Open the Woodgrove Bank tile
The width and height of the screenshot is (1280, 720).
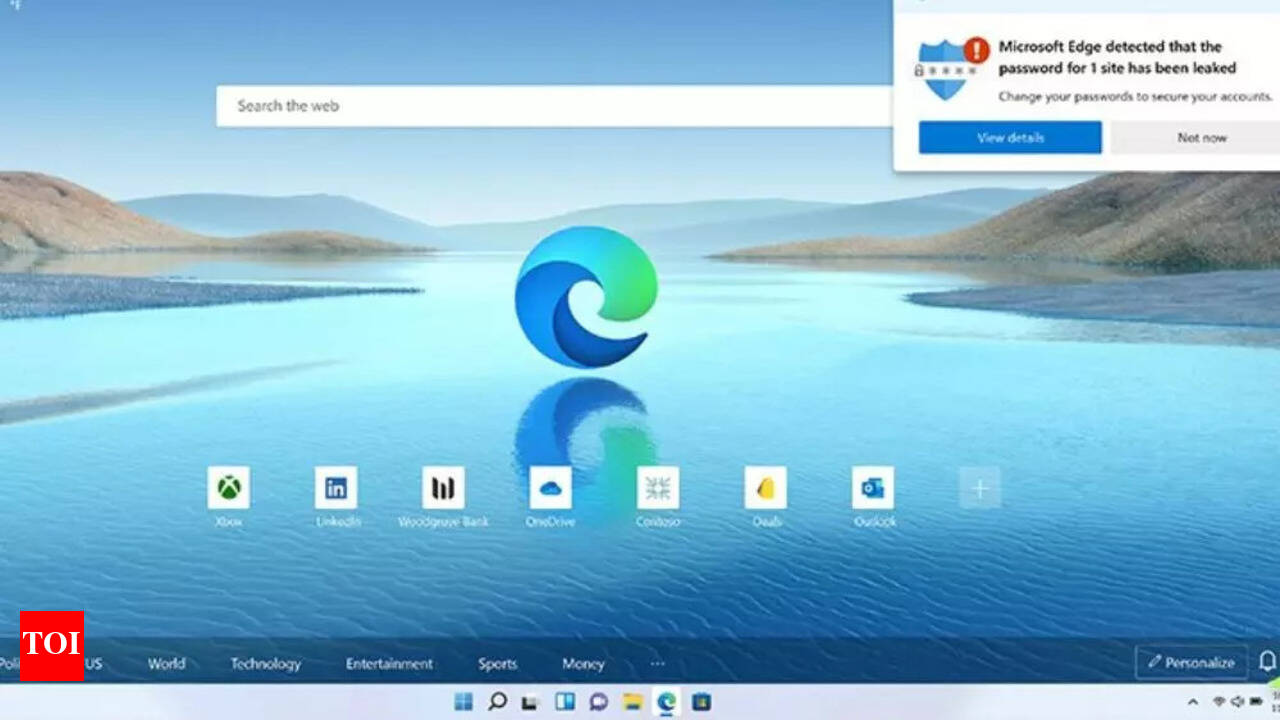(x=443, y=488)
